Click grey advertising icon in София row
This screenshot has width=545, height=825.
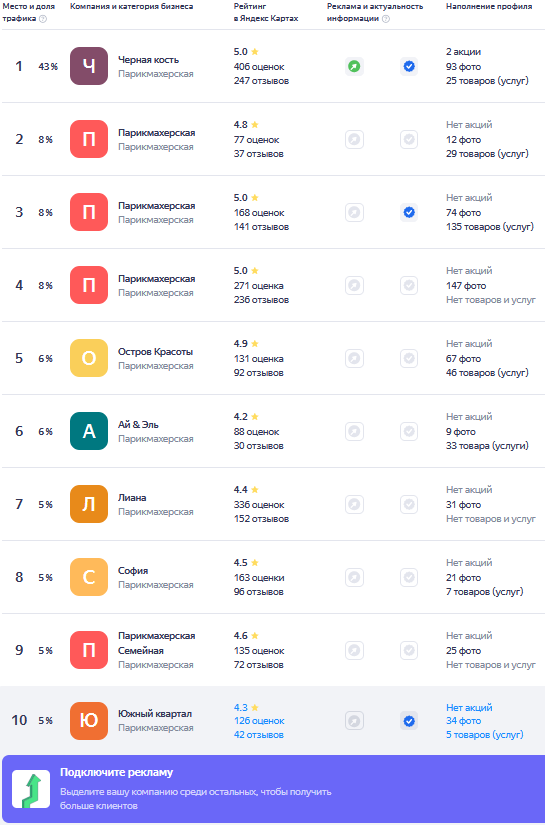pyautogui.click(x=355, y=577)
